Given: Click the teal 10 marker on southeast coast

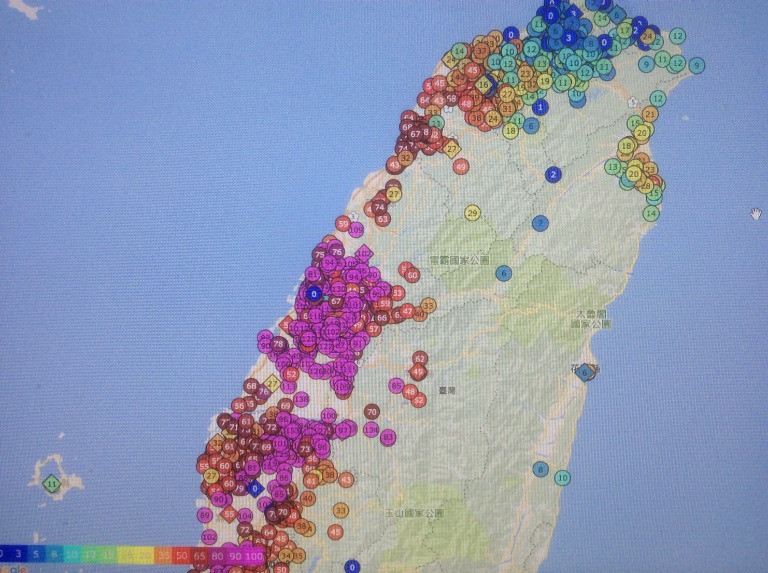Looking at the screenshot, I should (x=562, y=478).
